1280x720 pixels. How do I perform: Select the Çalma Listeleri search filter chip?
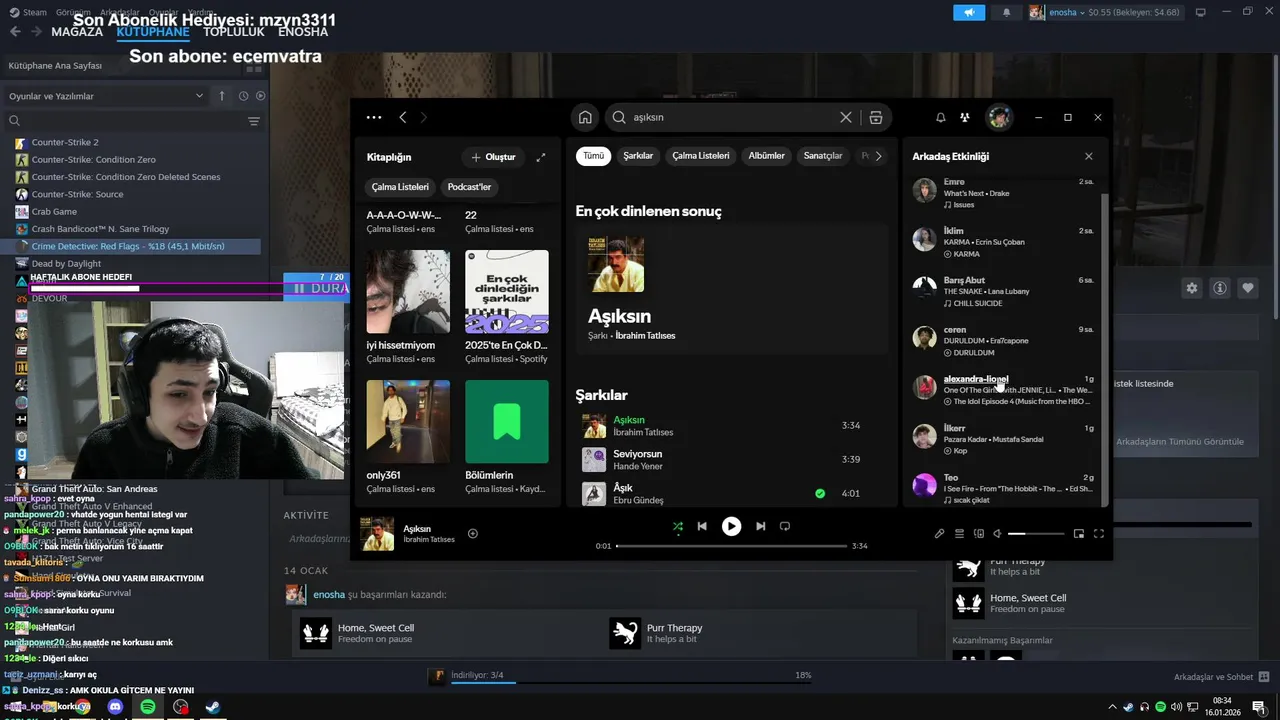click(700, 156)
